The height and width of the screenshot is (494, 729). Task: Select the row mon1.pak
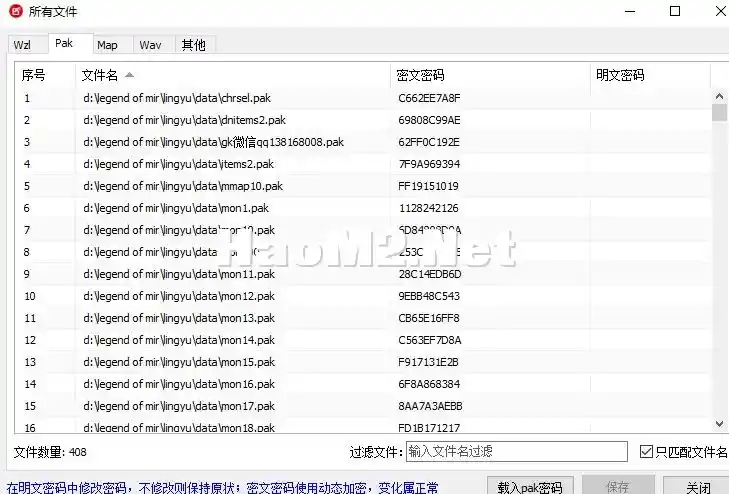[x=363, y=208]
